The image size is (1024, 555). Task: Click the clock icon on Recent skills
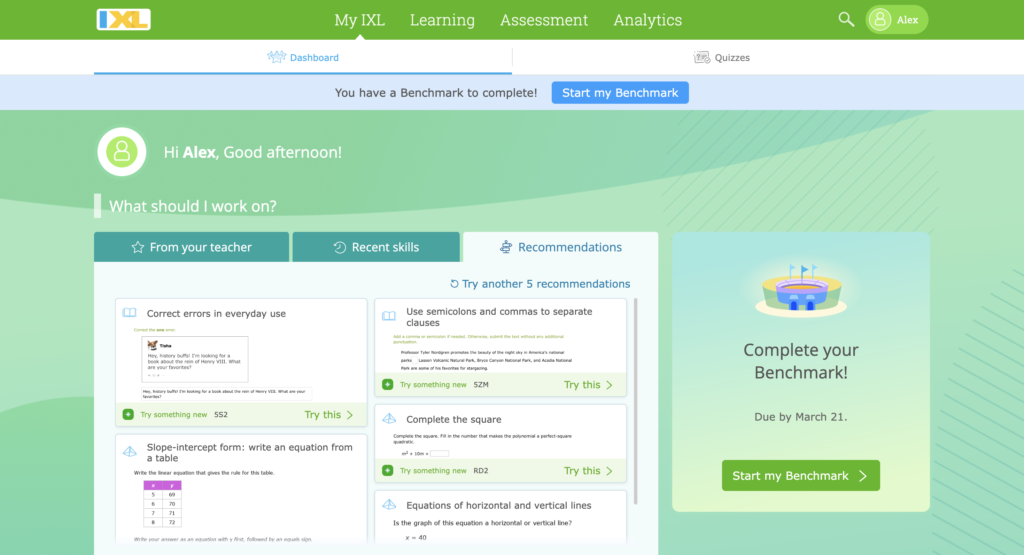click(340, 247)
